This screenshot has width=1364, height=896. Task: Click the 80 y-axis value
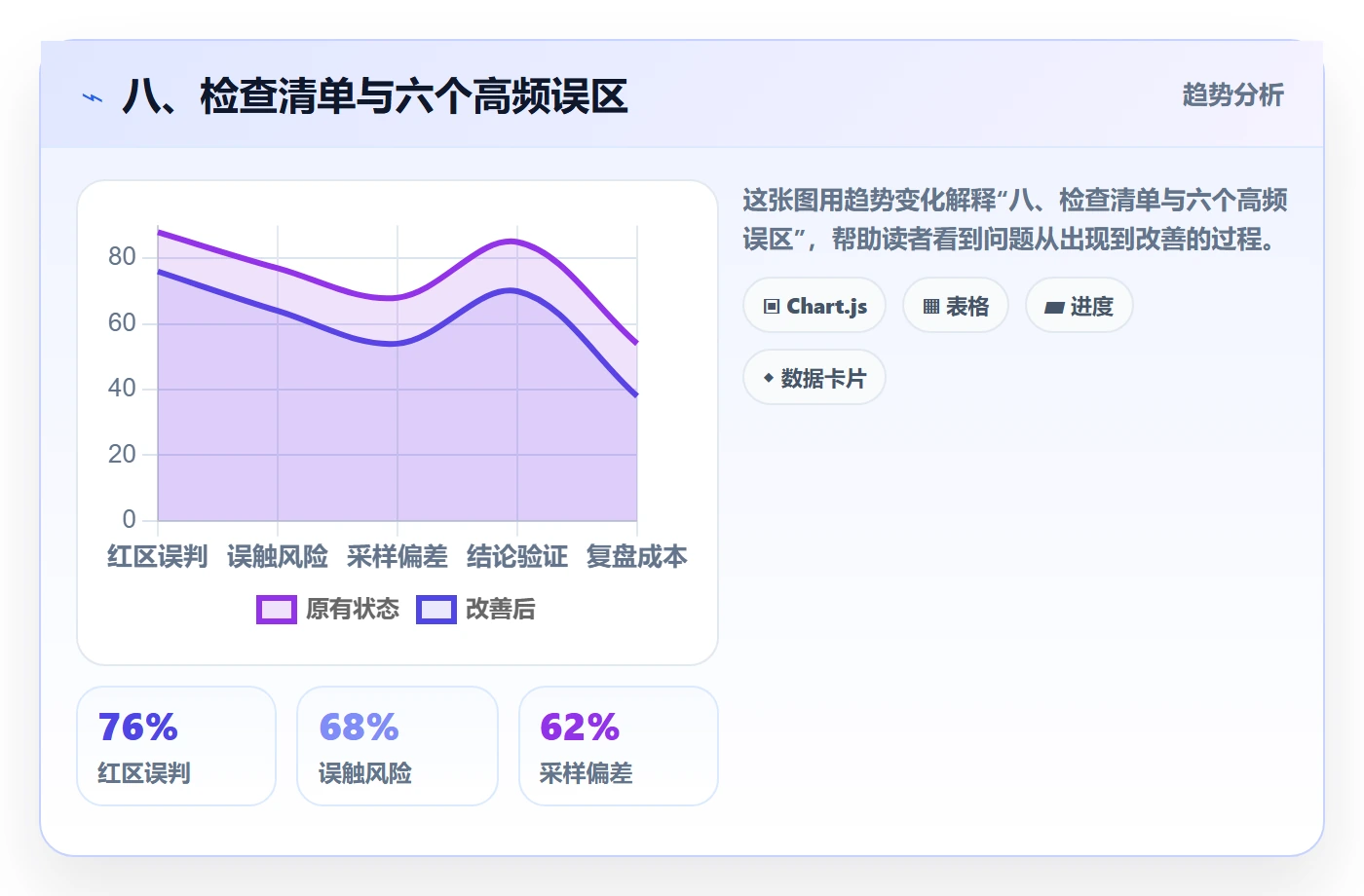pyautogui.click(x=122, y=257)
